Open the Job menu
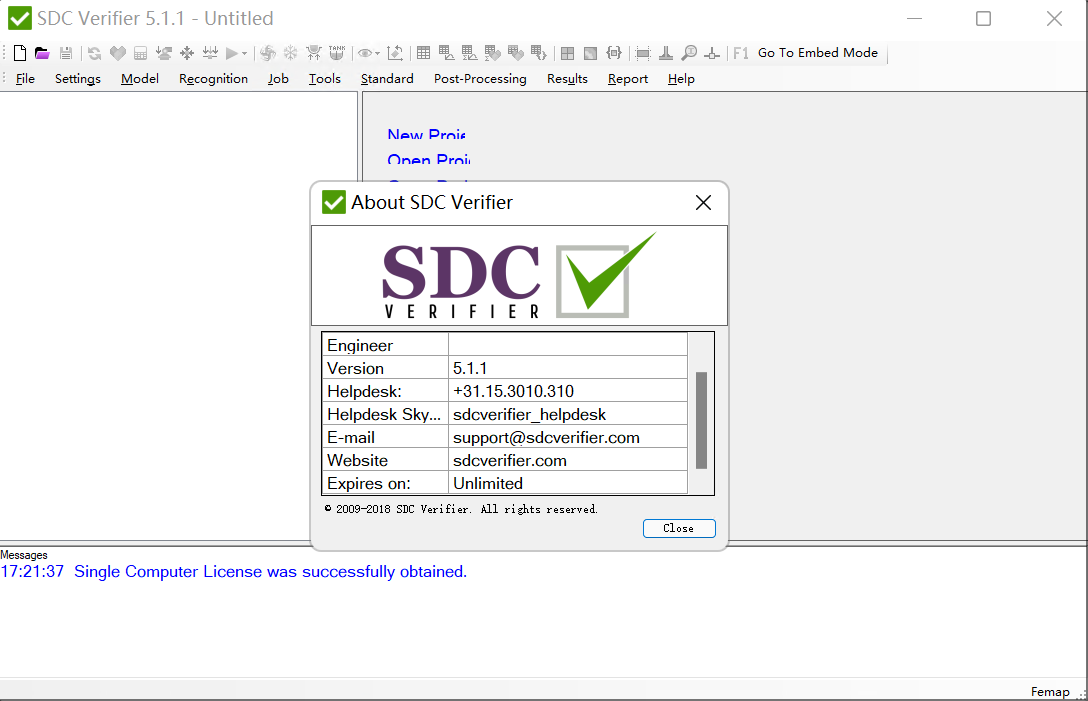 click(278, 79)
